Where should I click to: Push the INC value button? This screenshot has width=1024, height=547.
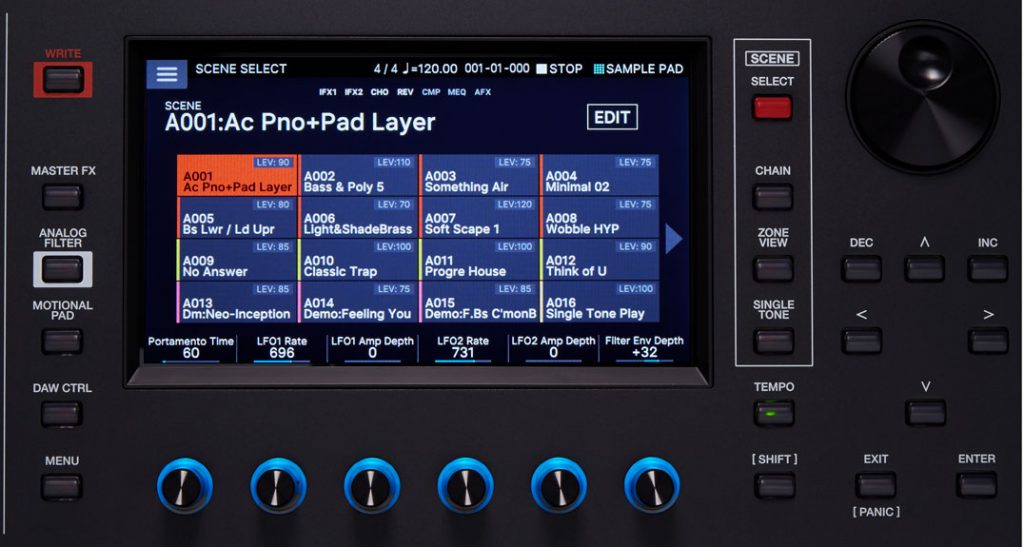[987, 269]
